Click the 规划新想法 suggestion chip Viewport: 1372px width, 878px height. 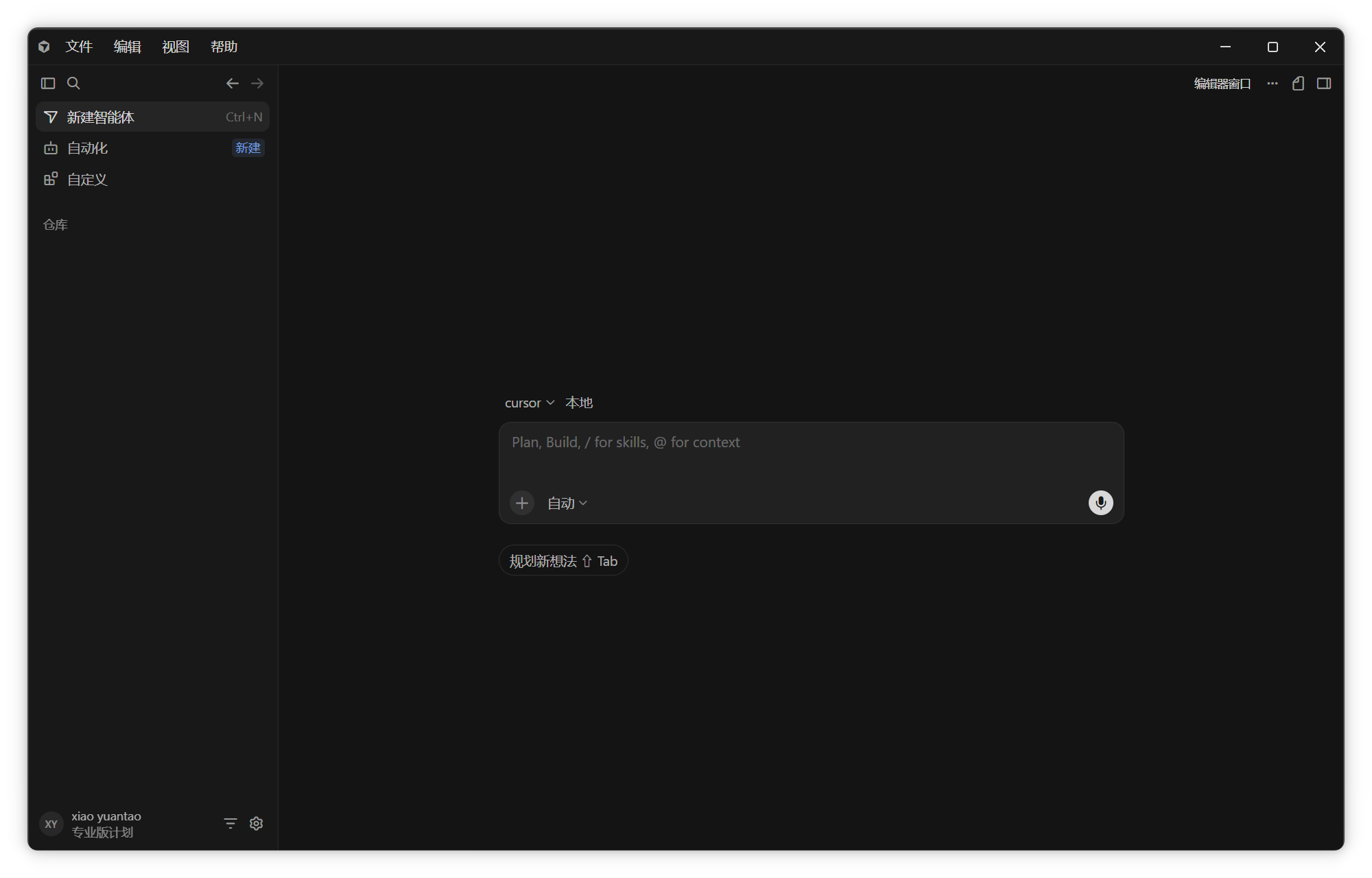563,561
